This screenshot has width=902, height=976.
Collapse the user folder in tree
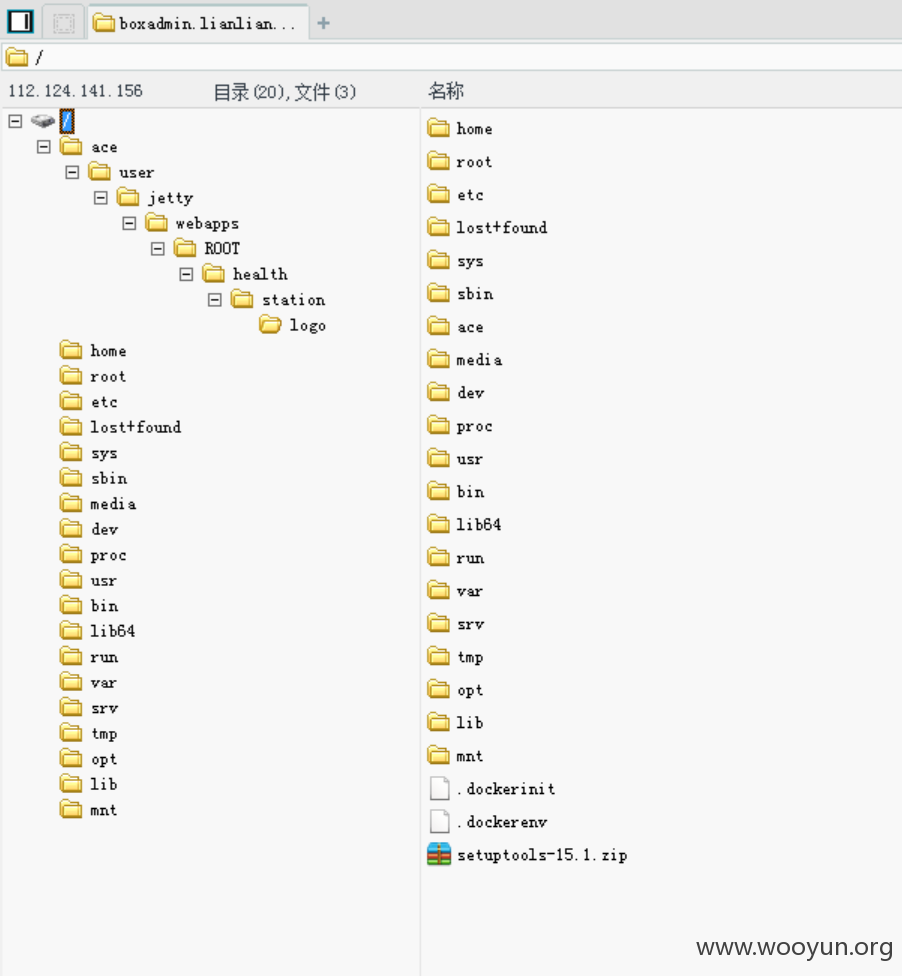pyautogui.click(x=72, y=172)
